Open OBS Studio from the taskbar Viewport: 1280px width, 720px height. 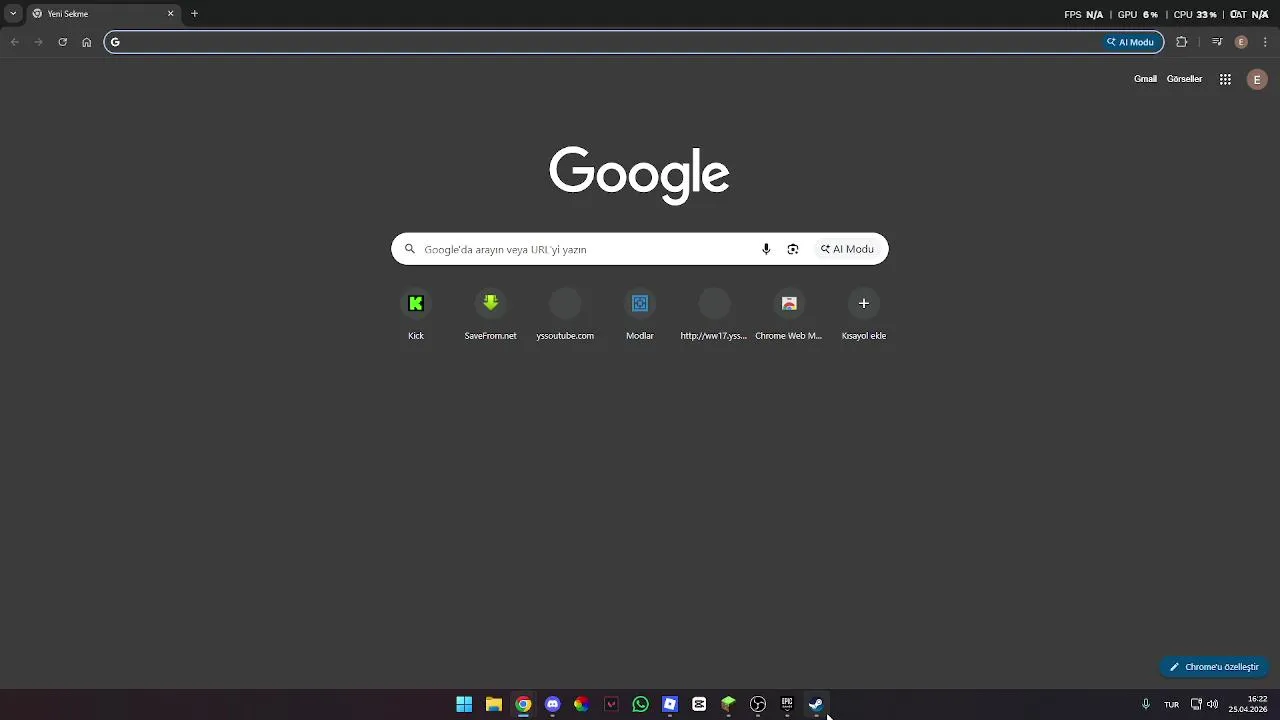(x=758, y=704)
